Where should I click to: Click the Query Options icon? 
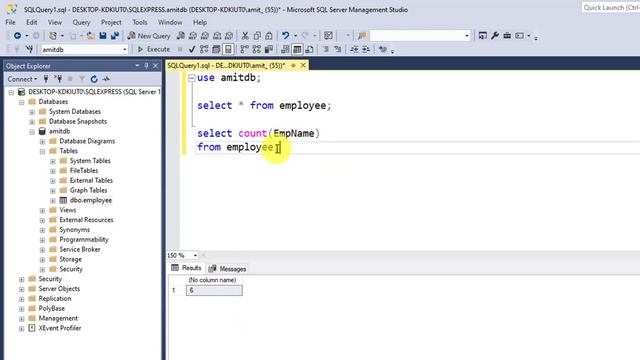tap(216, 49)
